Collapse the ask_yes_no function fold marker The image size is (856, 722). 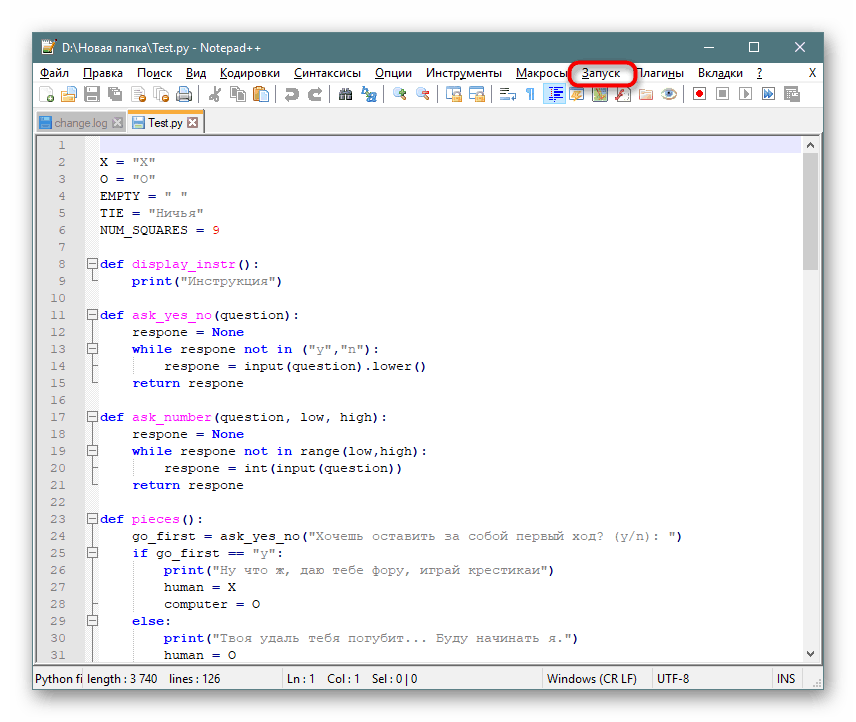pyautogui.click(x=93, y=315)
